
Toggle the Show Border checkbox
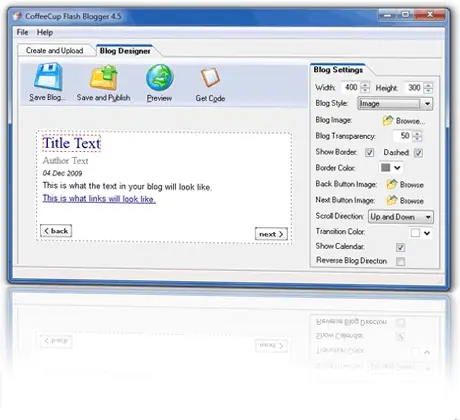click(x=369, y=153)
